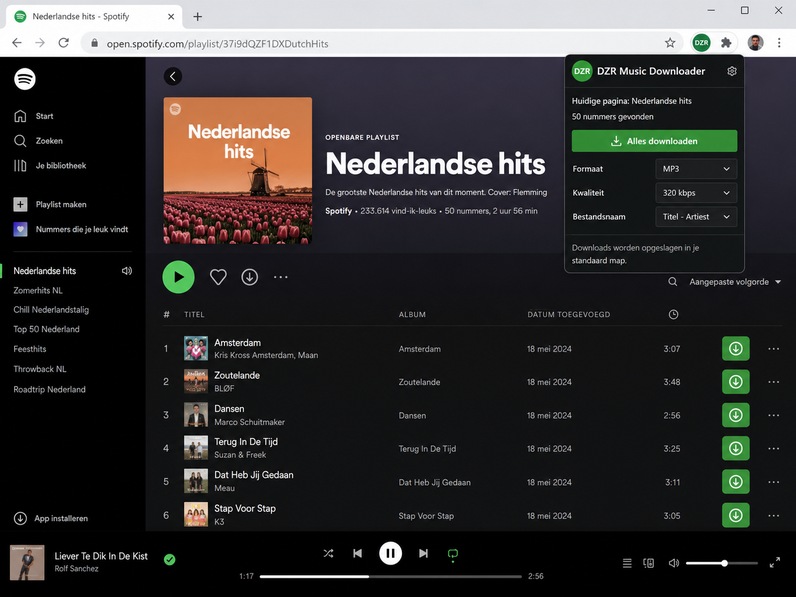Open more options for the Dansen track

[x=773, y=415]
